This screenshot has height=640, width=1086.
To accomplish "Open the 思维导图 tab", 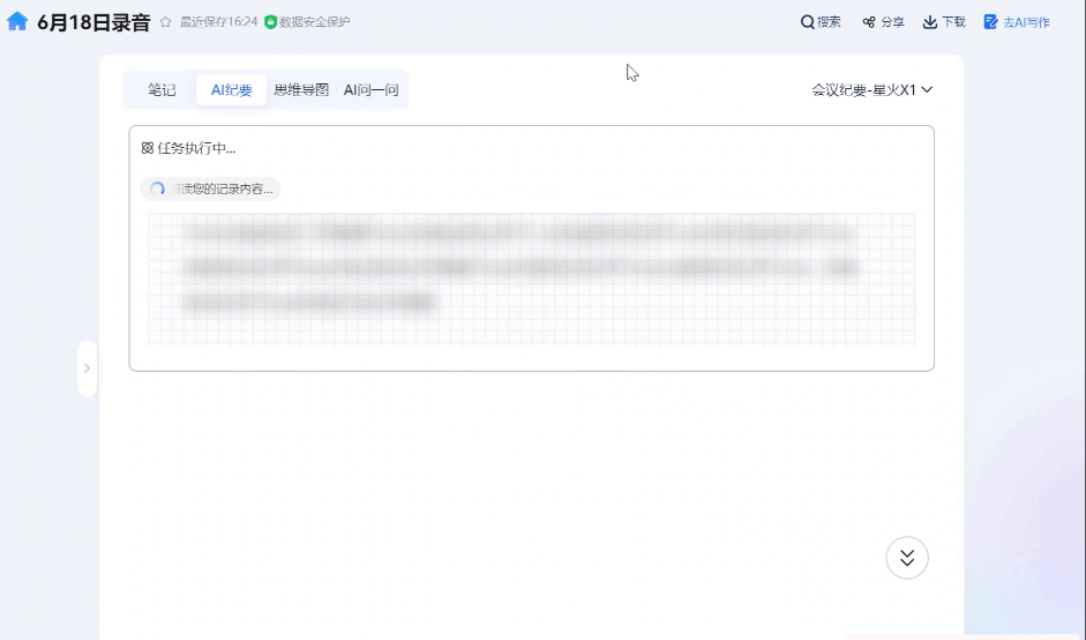I will [301, 90].
